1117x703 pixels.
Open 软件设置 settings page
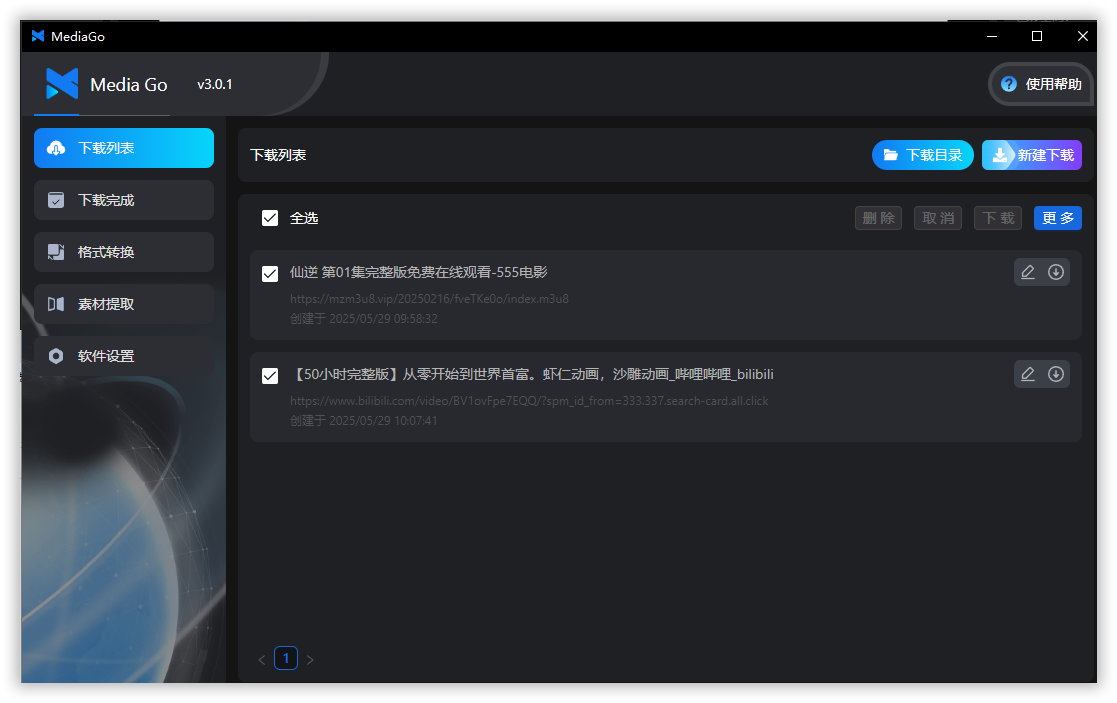point(124,356)
